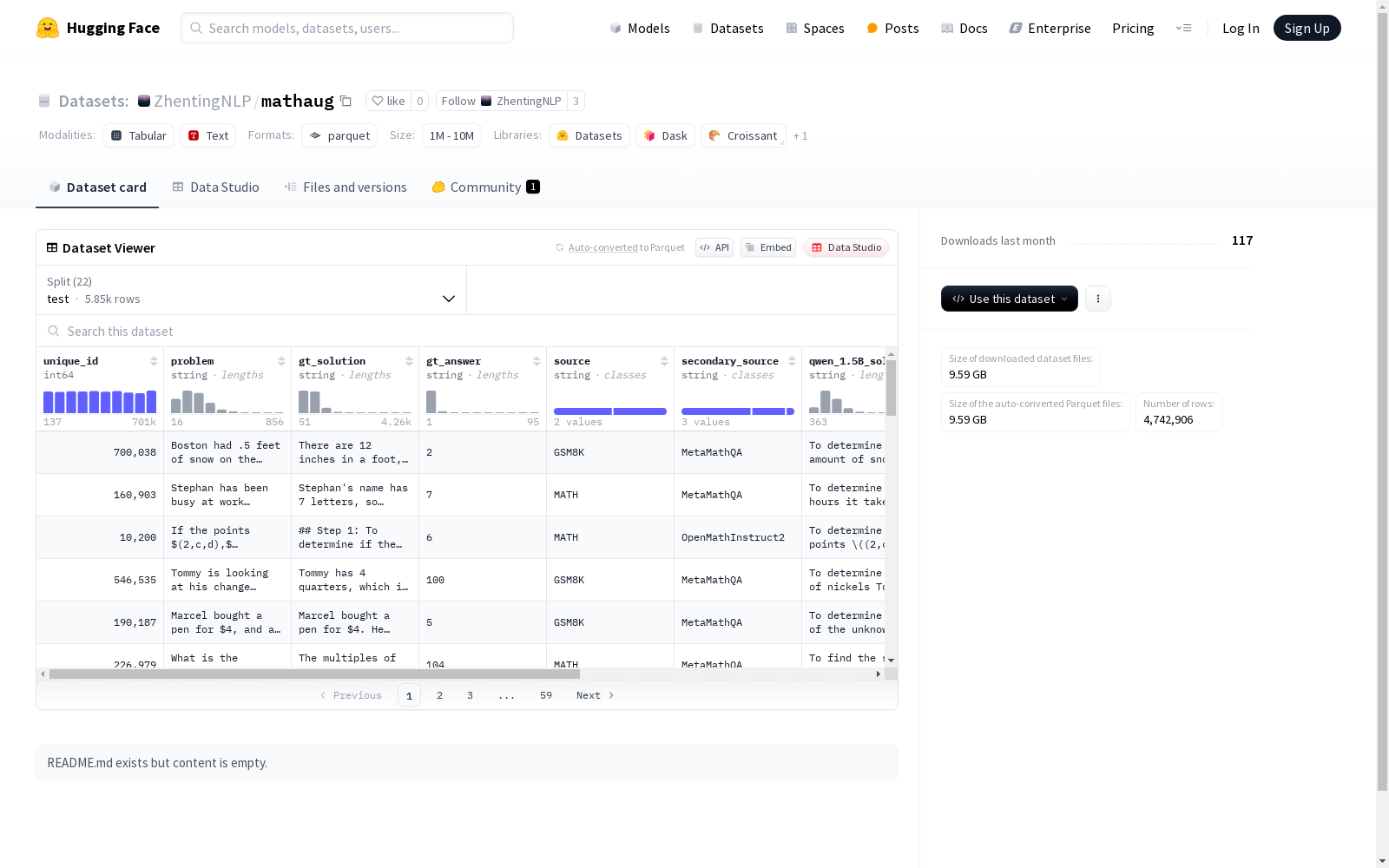Click the Search this dataset field

pos(467,332)
